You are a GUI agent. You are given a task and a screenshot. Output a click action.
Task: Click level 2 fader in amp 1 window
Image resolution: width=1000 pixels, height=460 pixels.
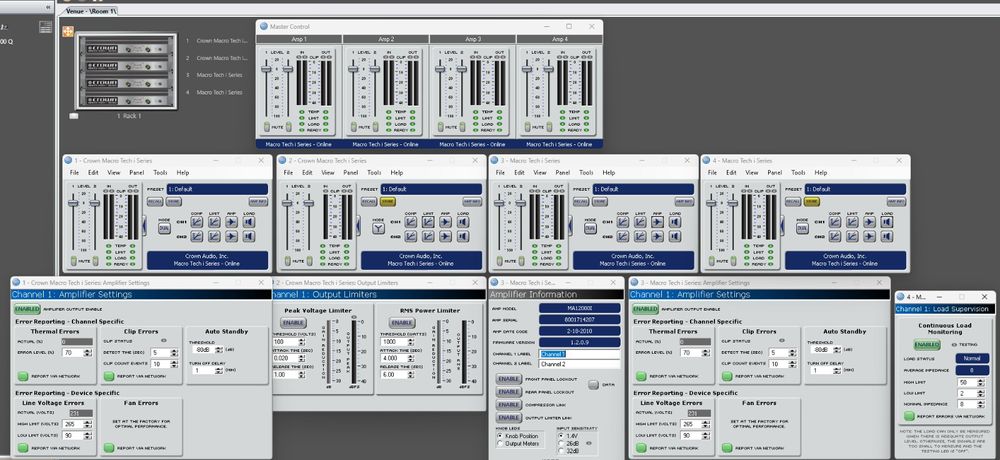tap(94, 203)
